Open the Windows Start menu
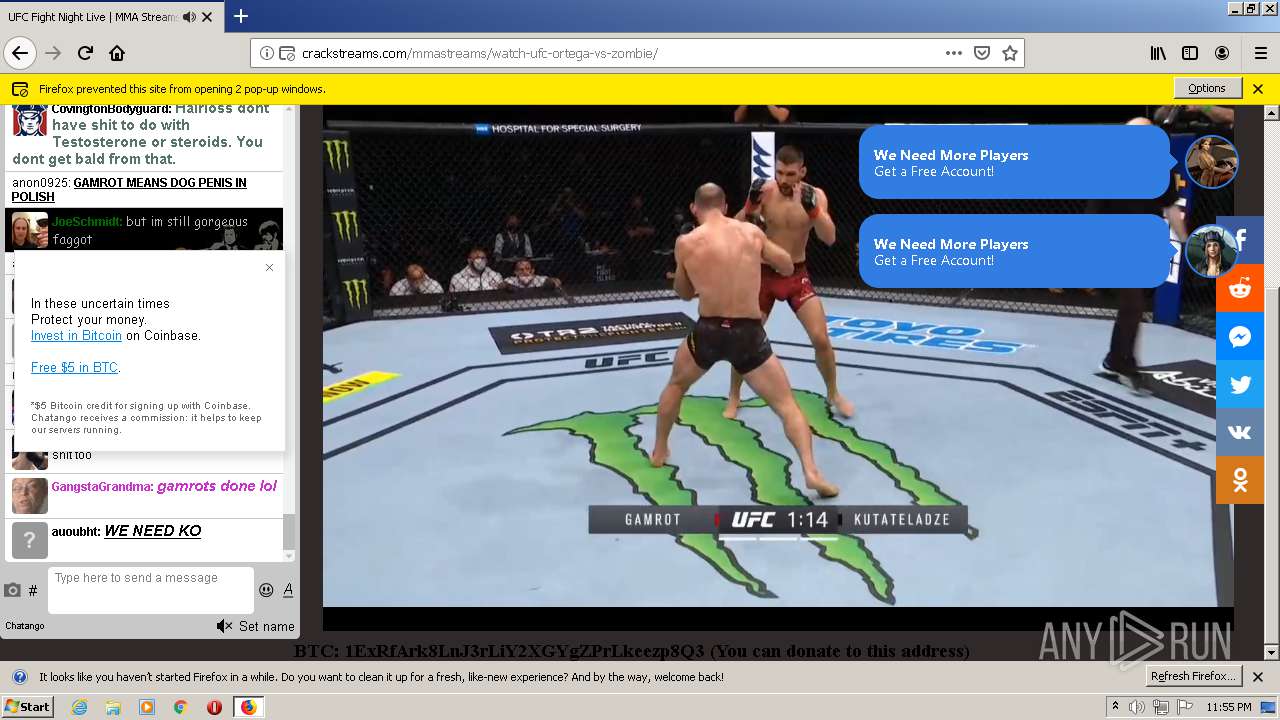The width and height of the screenshot is (1280, 720). point(27,706)
